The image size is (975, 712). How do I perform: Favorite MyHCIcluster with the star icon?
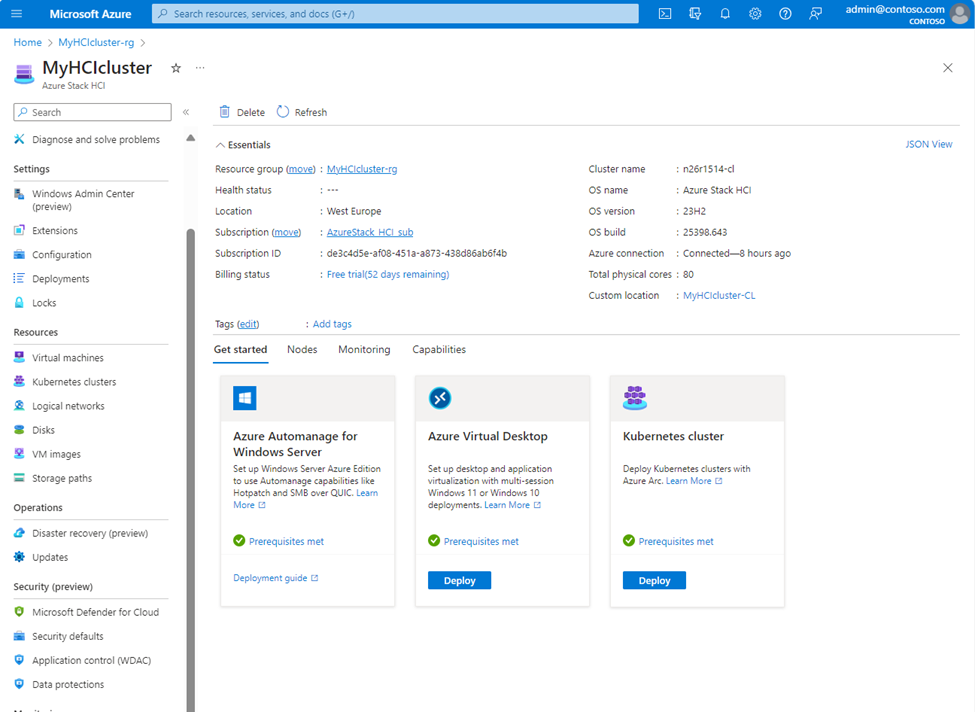176,68
